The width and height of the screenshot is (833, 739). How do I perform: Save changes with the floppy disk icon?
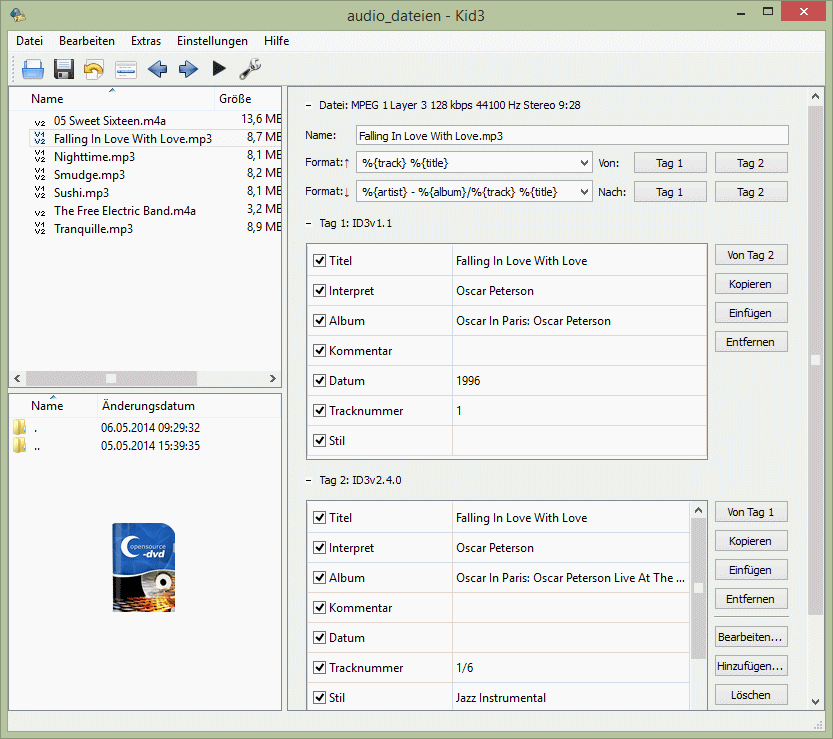click(64, 69)
